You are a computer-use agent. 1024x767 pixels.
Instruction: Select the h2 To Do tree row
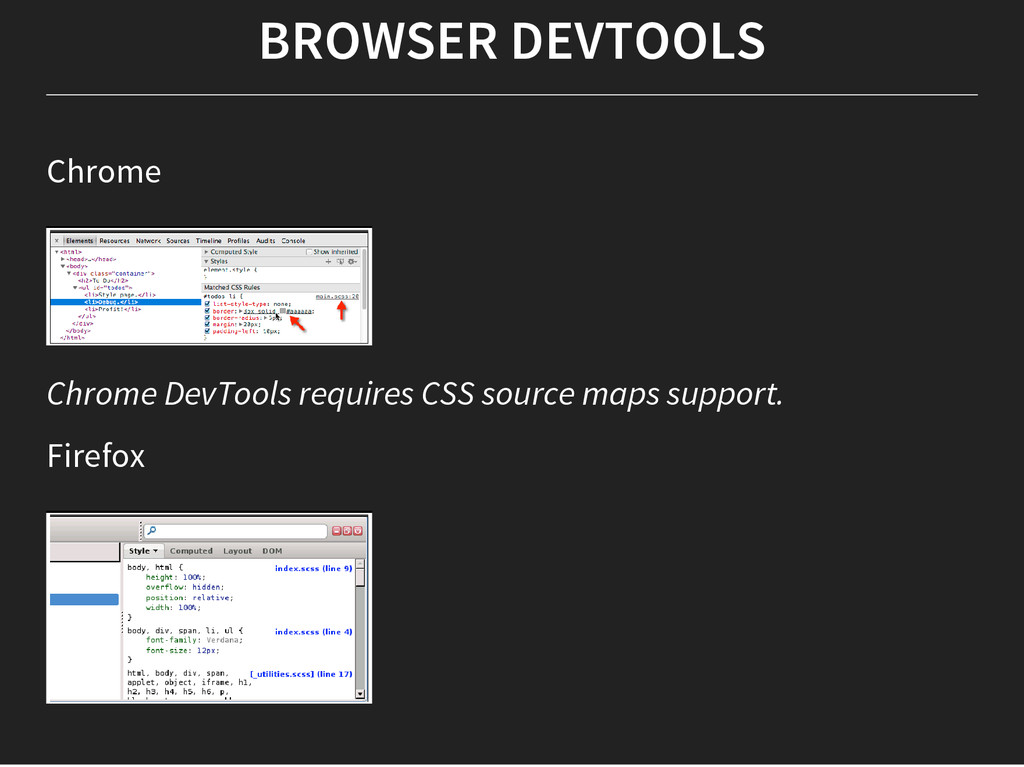(103, 280)
